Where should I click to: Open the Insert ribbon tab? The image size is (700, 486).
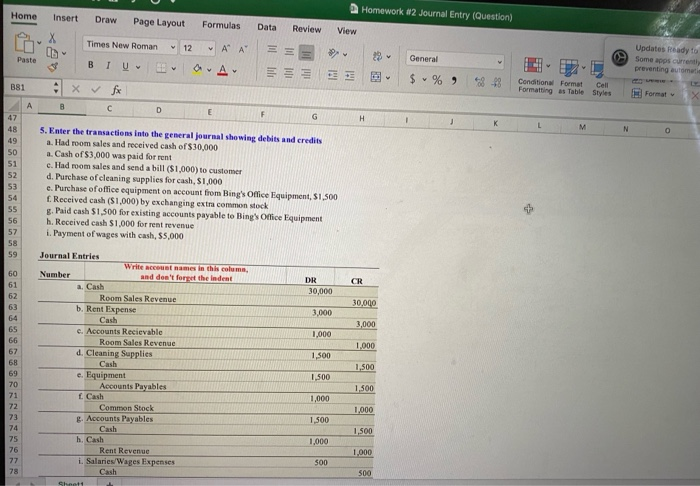65,18
